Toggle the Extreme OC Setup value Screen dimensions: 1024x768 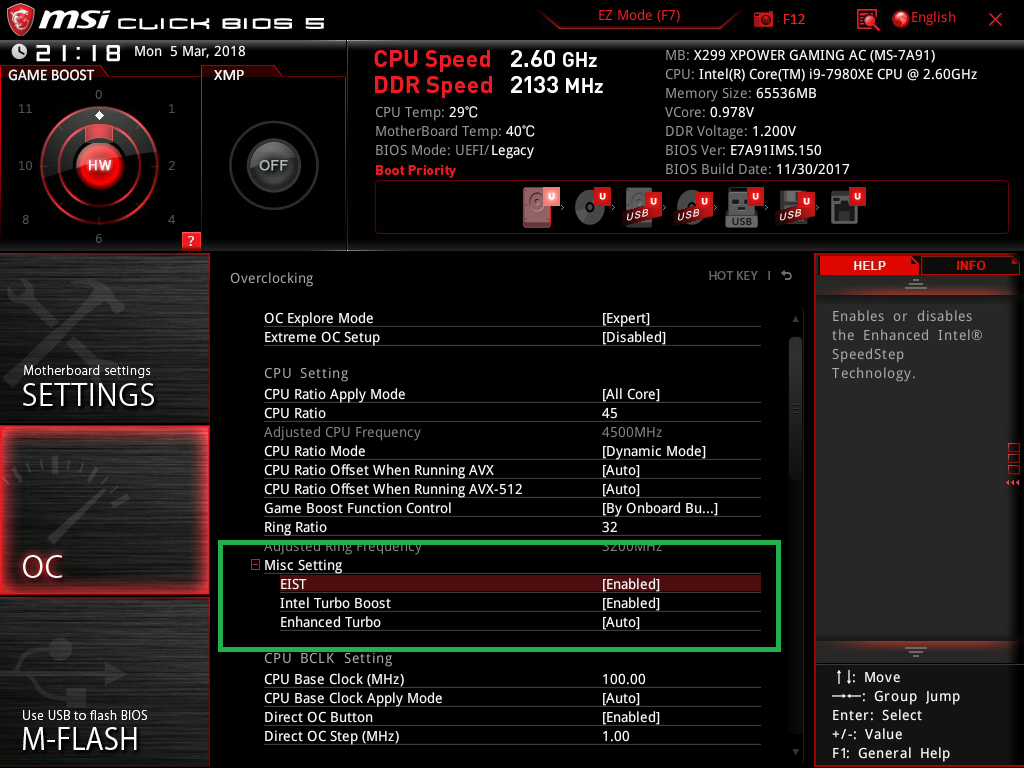[633, 337]
